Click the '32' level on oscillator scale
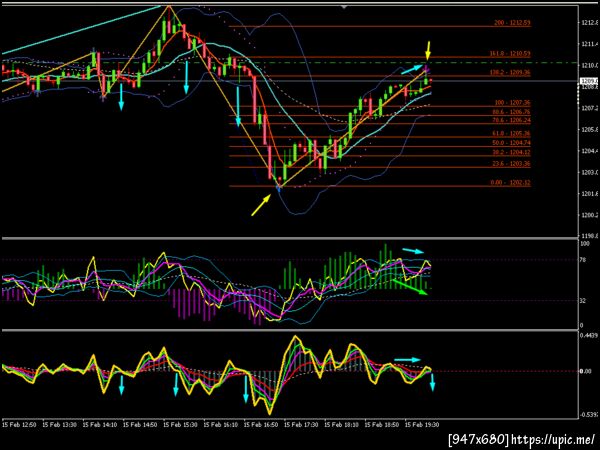The height and width of the screenshot is (450, 600). point(584,301)
